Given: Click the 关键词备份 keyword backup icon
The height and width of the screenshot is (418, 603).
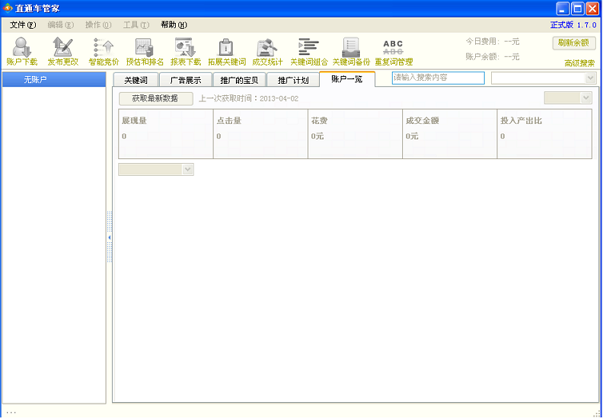Looking at the screenshot, I should click(351, 51).
